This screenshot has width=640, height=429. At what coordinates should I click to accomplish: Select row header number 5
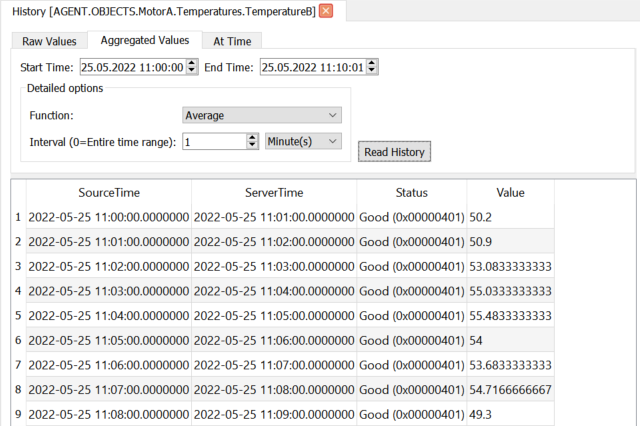[x=18, y=316]
